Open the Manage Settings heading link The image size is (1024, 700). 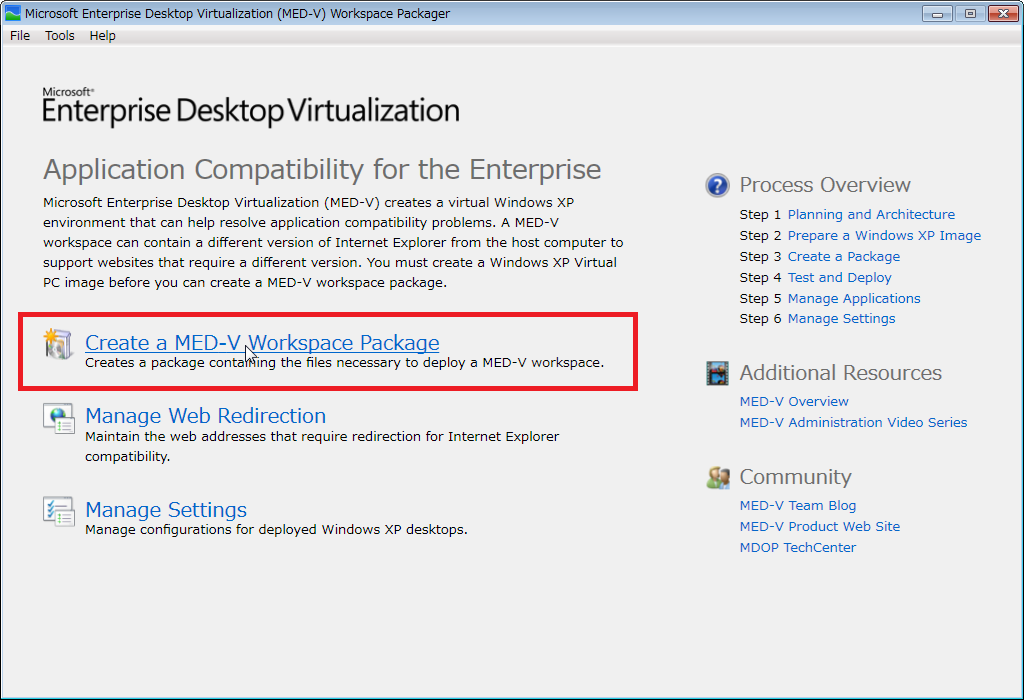[x=166, y=509]
